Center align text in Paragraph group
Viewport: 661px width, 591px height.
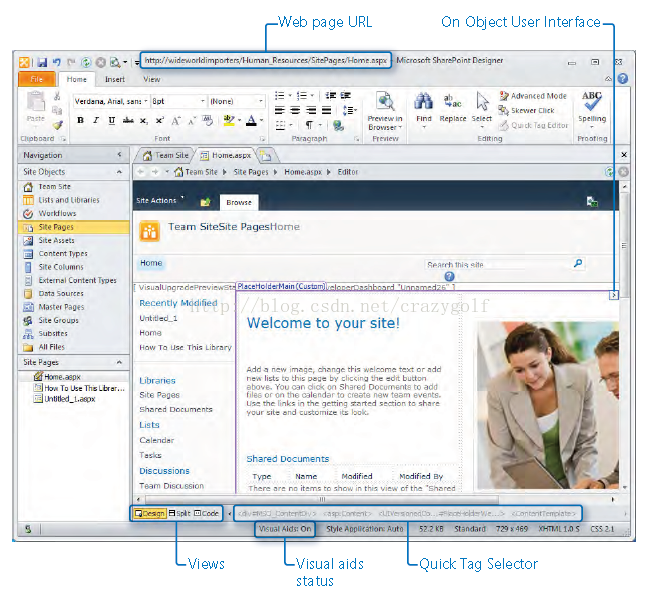click(296, 110)
